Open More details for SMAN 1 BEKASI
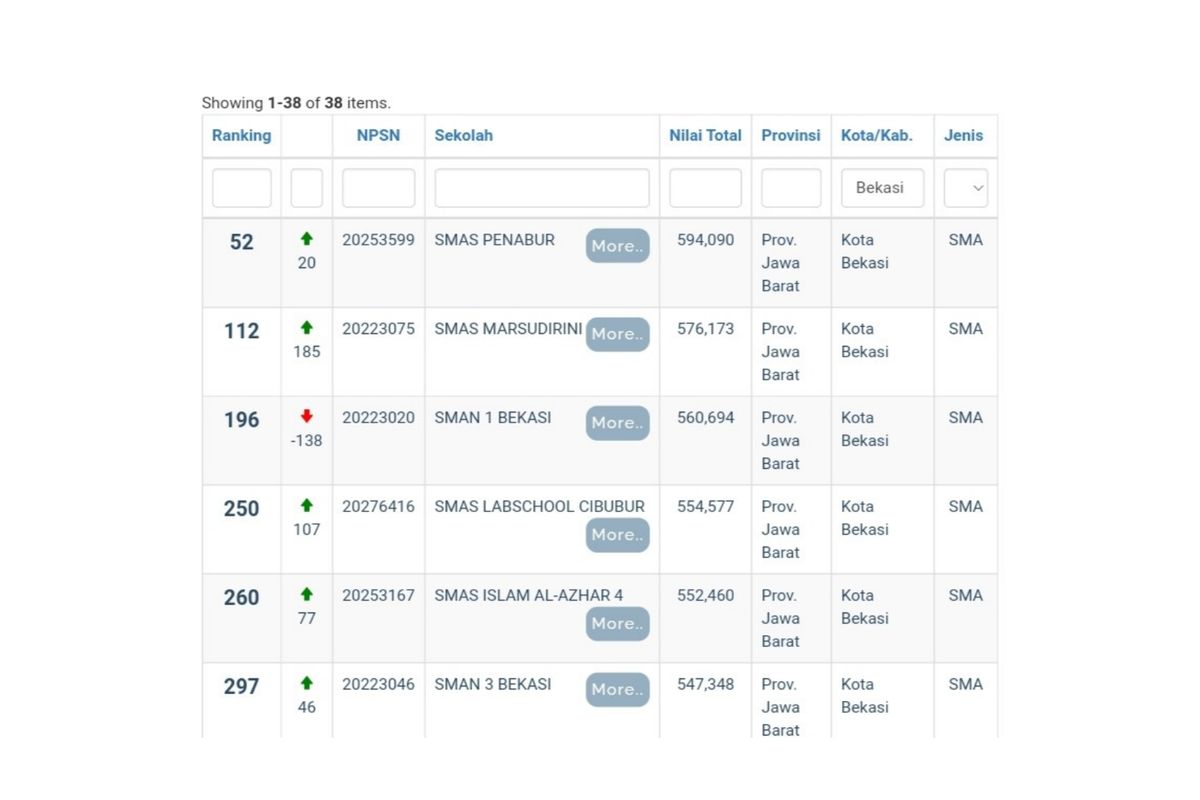 coord(617,423)
